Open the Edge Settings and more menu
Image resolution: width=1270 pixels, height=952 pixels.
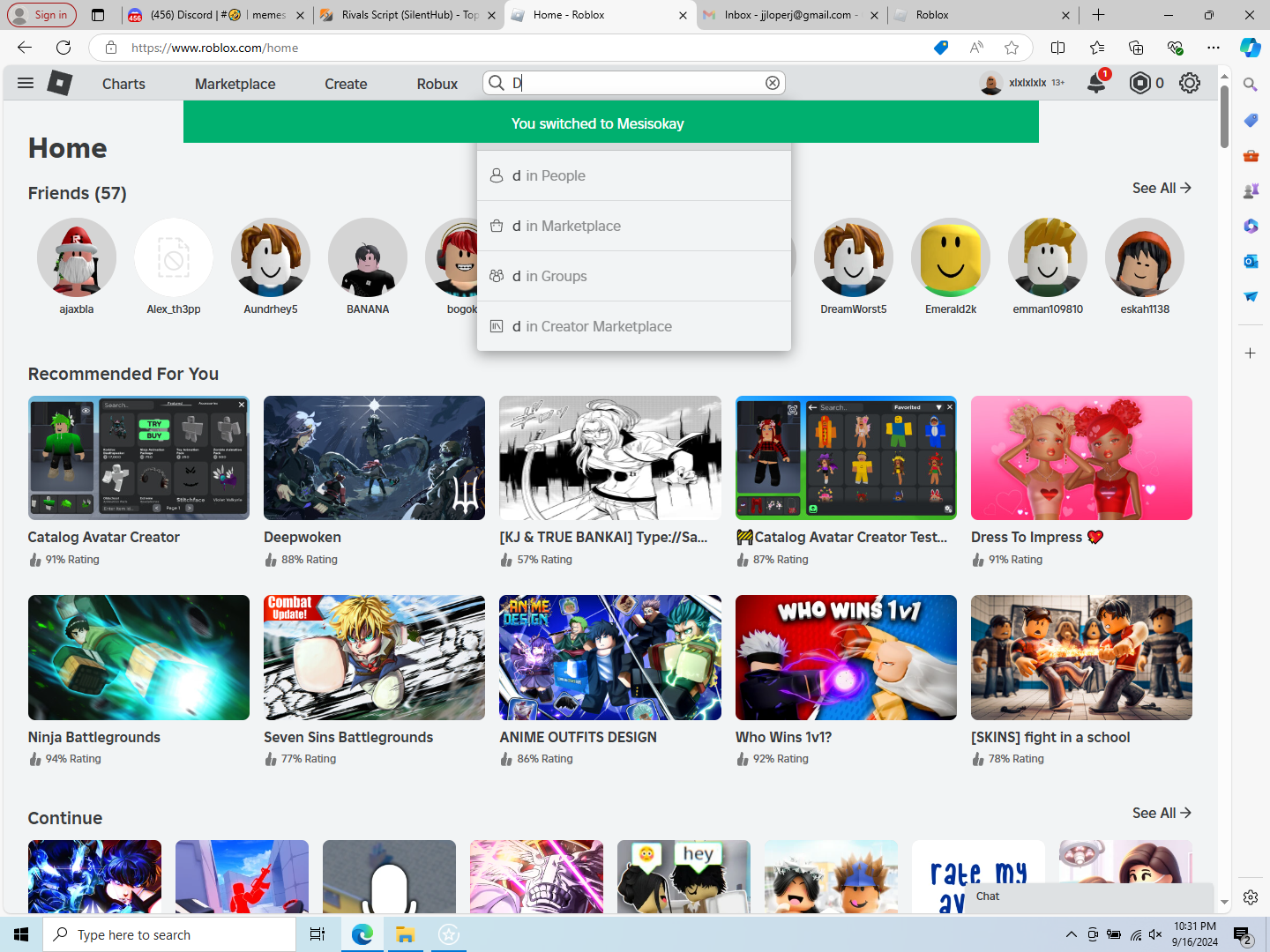pyautogui.click(x=1214, y=48)
